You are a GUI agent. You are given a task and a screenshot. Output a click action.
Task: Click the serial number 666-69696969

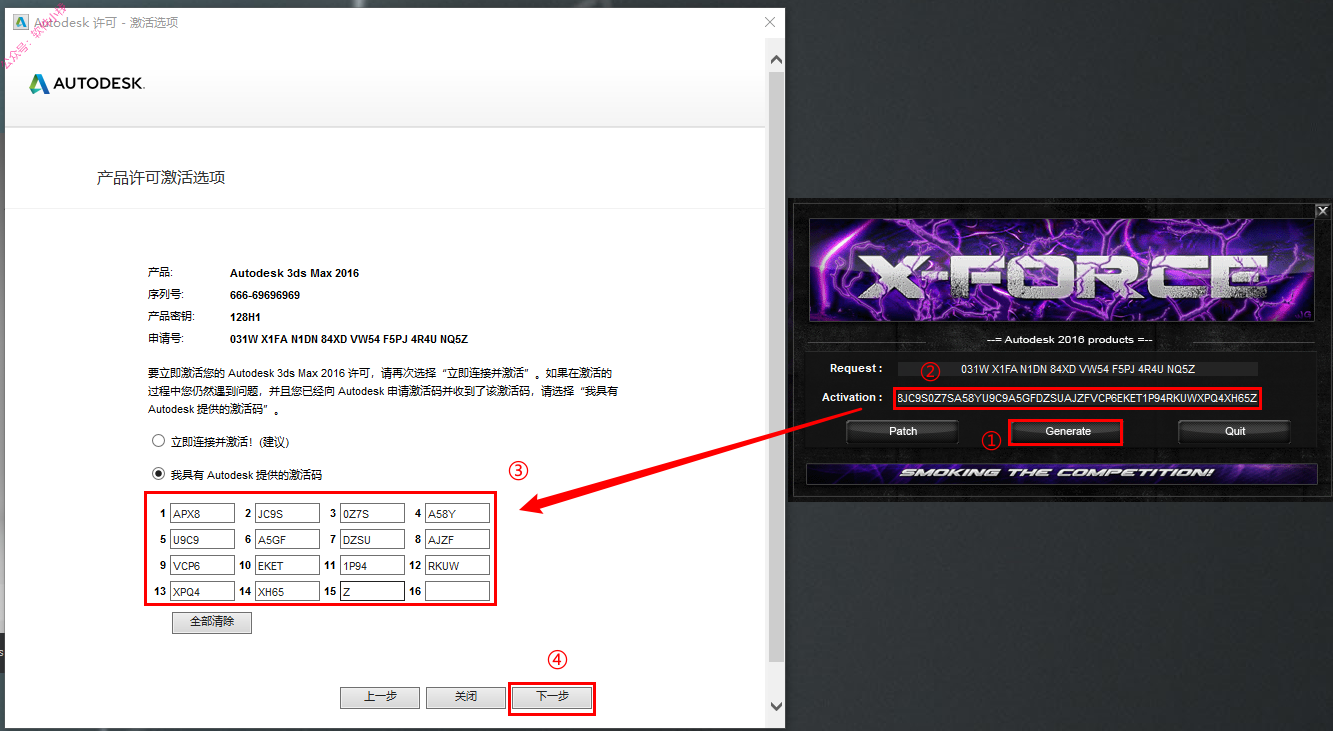click(x=265, y=295)
